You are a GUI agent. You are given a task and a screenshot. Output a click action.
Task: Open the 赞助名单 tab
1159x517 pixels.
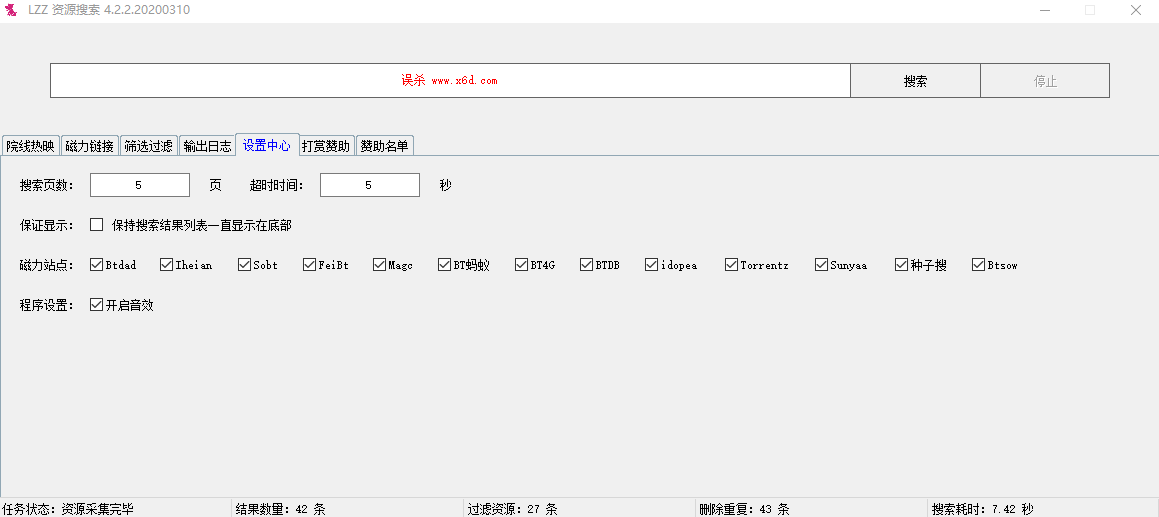point(384,146)
